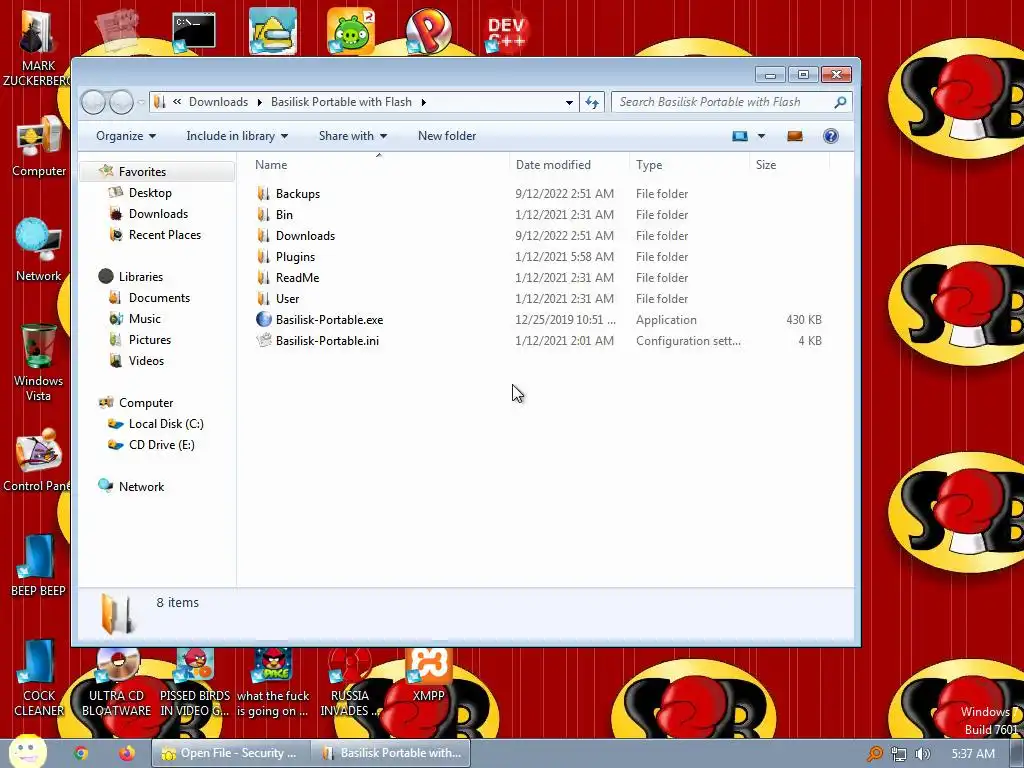Select the User folder icon
The height and width of the screenshot is (768, 1024).
263,298
